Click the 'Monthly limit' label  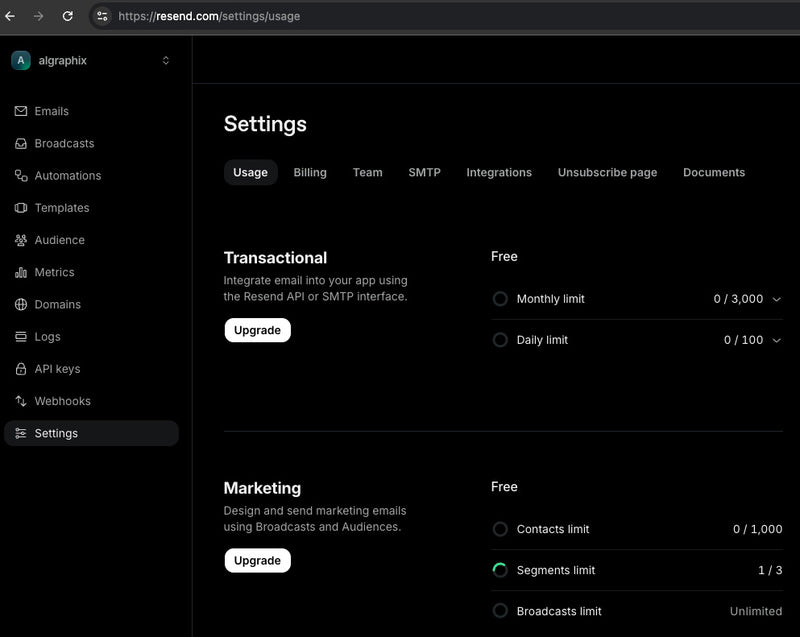pos(551,299)
